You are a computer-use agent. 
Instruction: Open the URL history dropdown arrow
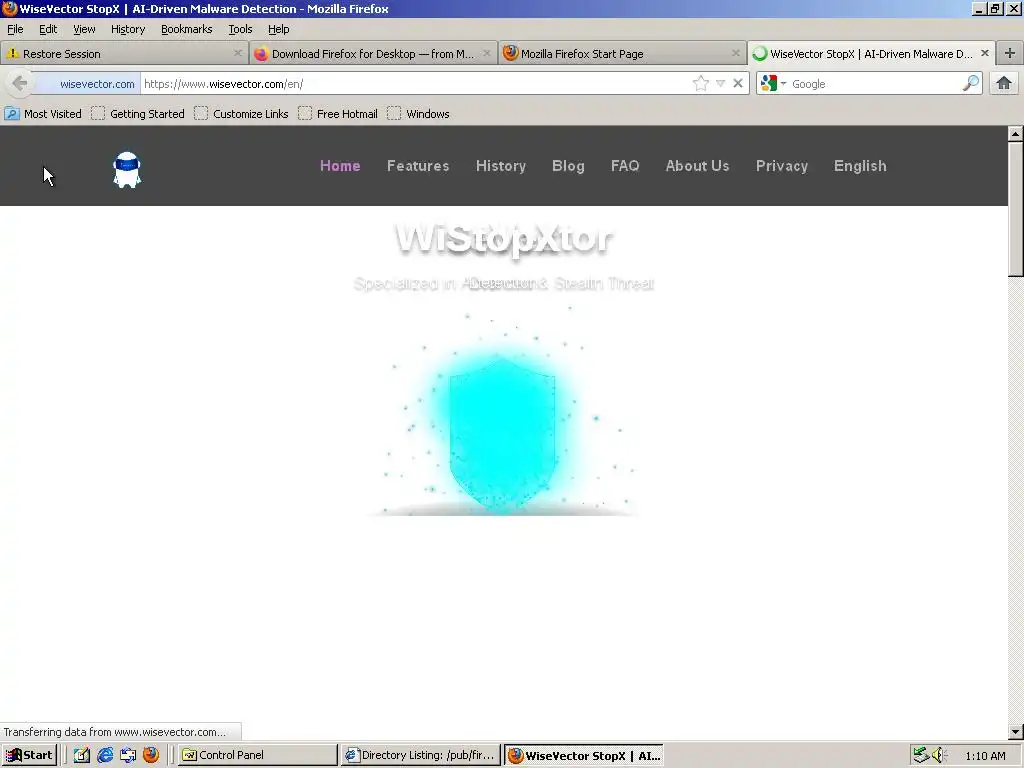coord(720,84)
